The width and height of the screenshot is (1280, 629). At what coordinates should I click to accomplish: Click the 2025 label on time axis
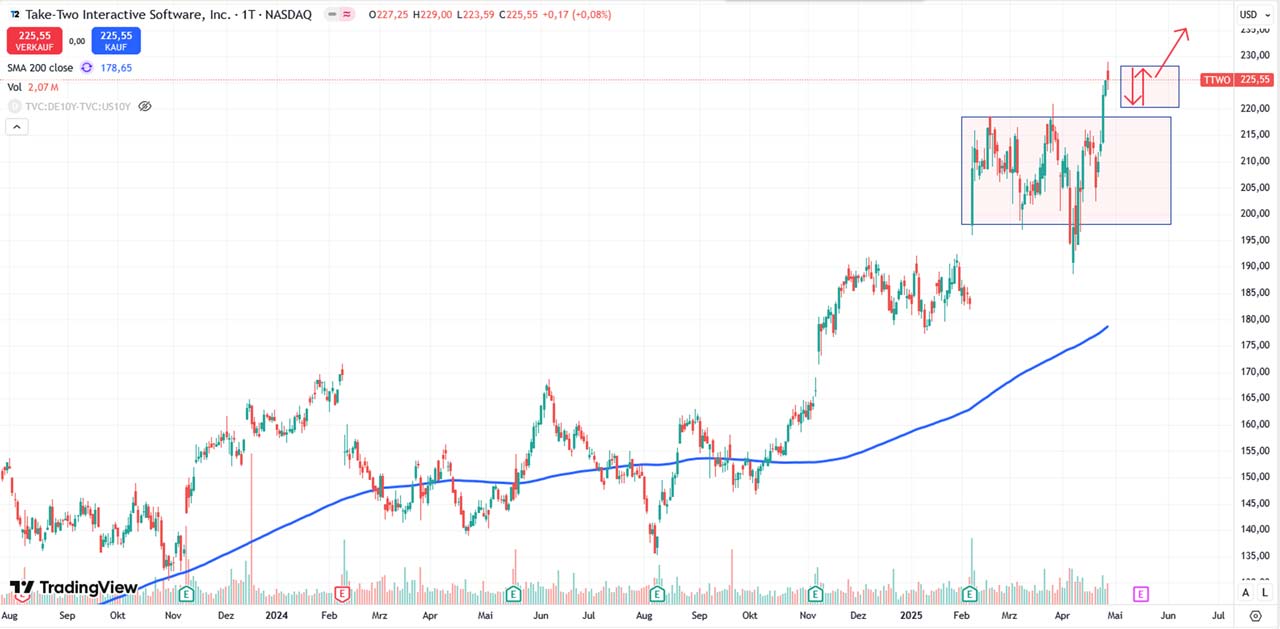[913, 616]
